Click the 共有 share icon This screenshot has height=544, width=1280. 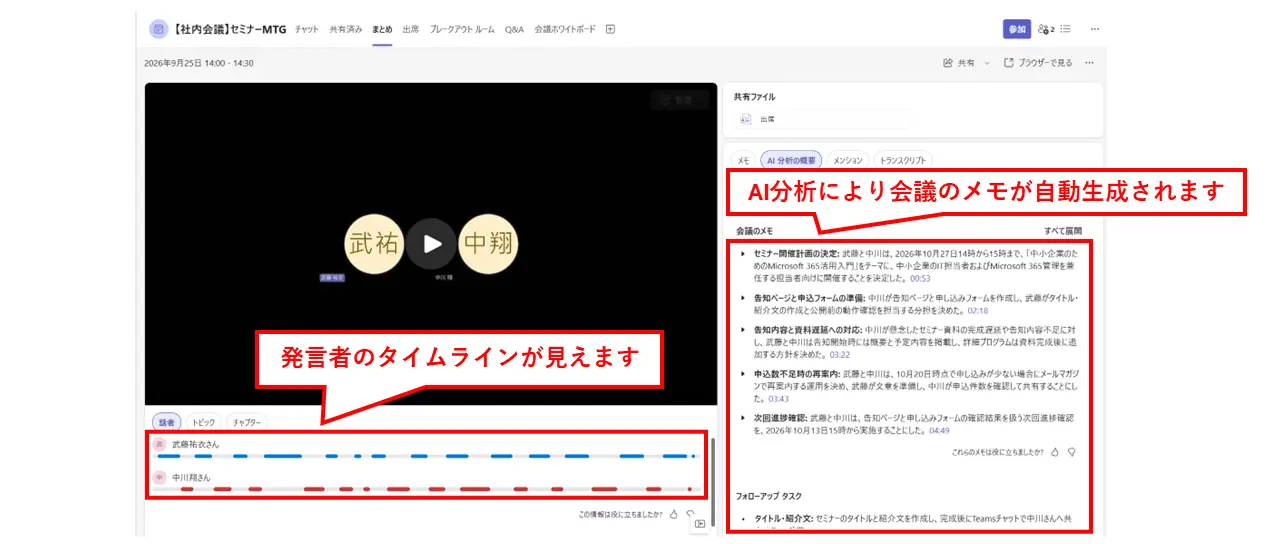(x=948, y=62)
